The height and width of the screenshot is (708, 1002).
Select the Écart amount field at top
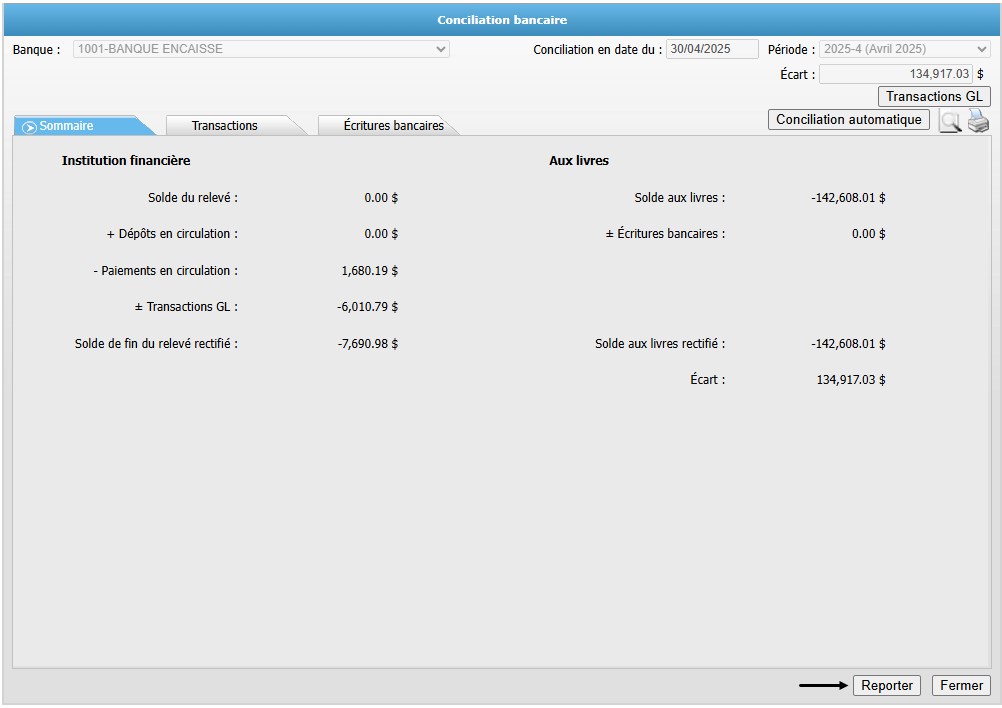[895, 74]
